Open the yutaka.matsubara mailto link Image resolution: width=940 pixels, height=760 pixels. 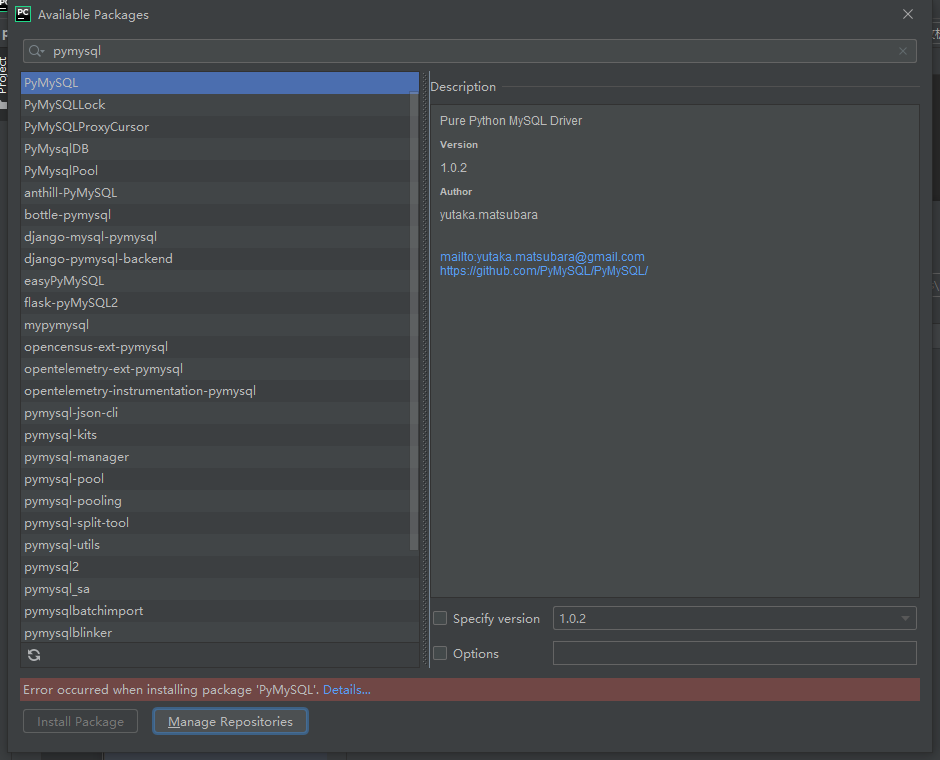click(x=542, y=257)
